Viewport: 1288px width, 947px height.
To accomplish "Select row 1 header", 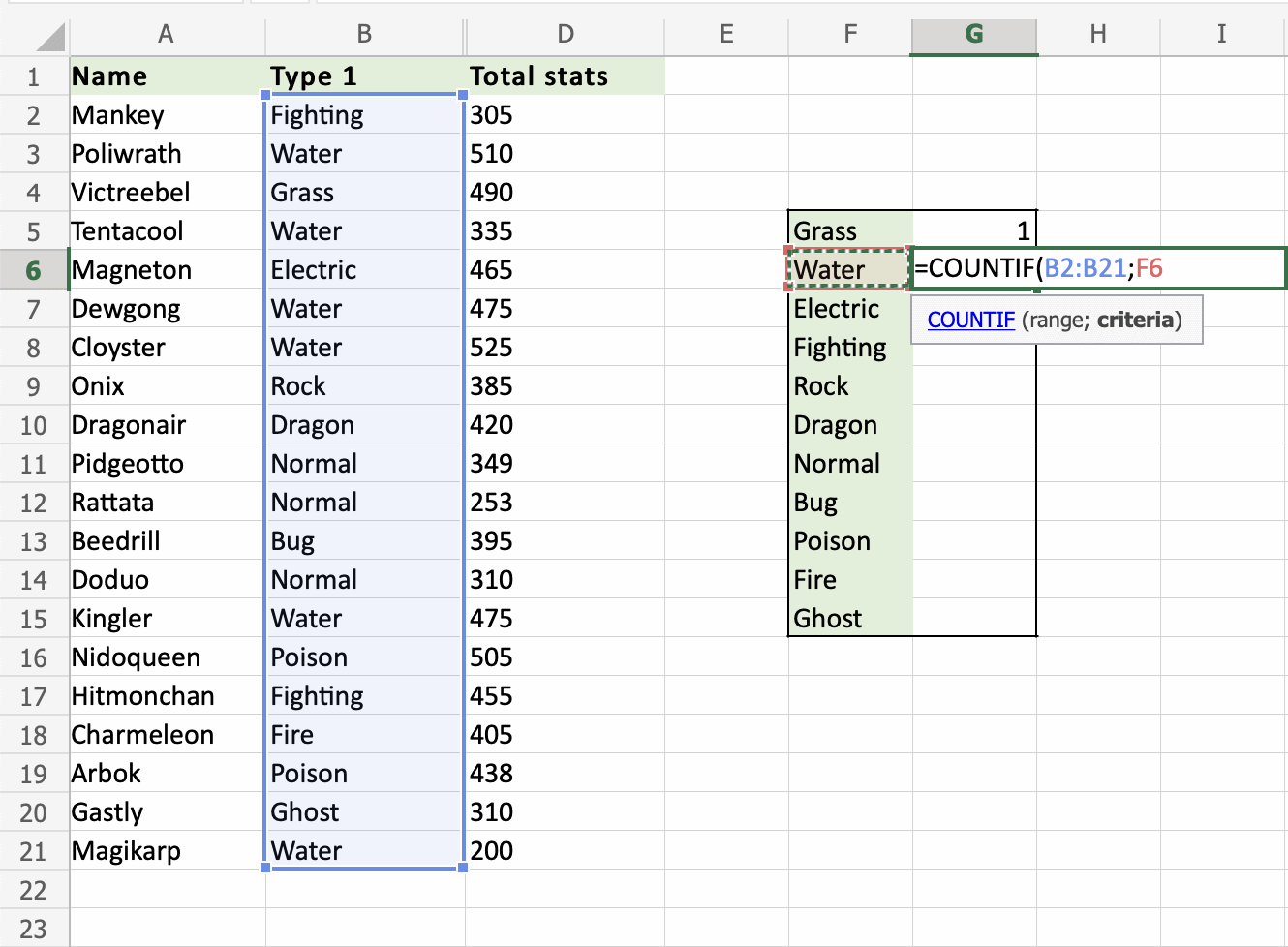I will coord(35,76).
